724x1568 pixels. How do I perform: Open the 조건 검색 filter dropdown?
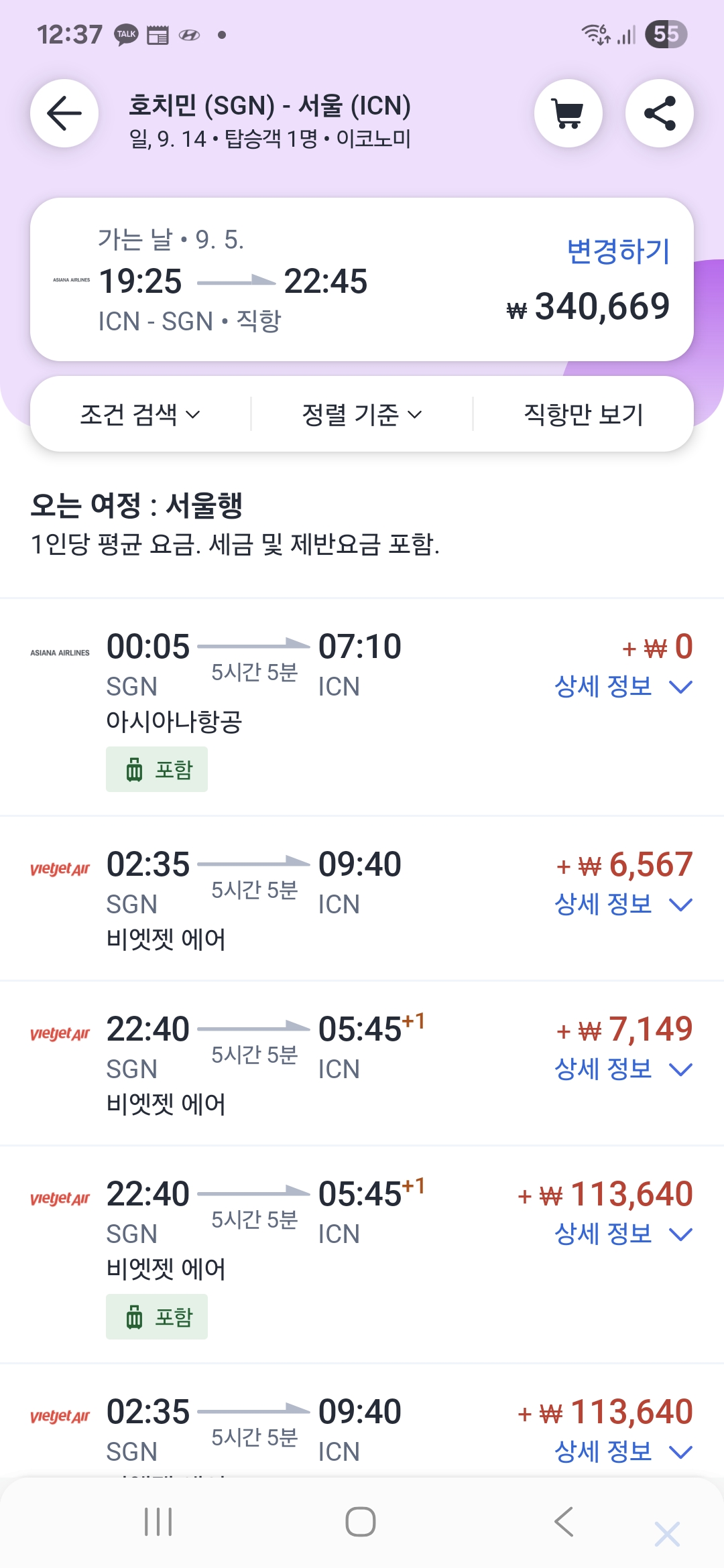tap(140, 414)
